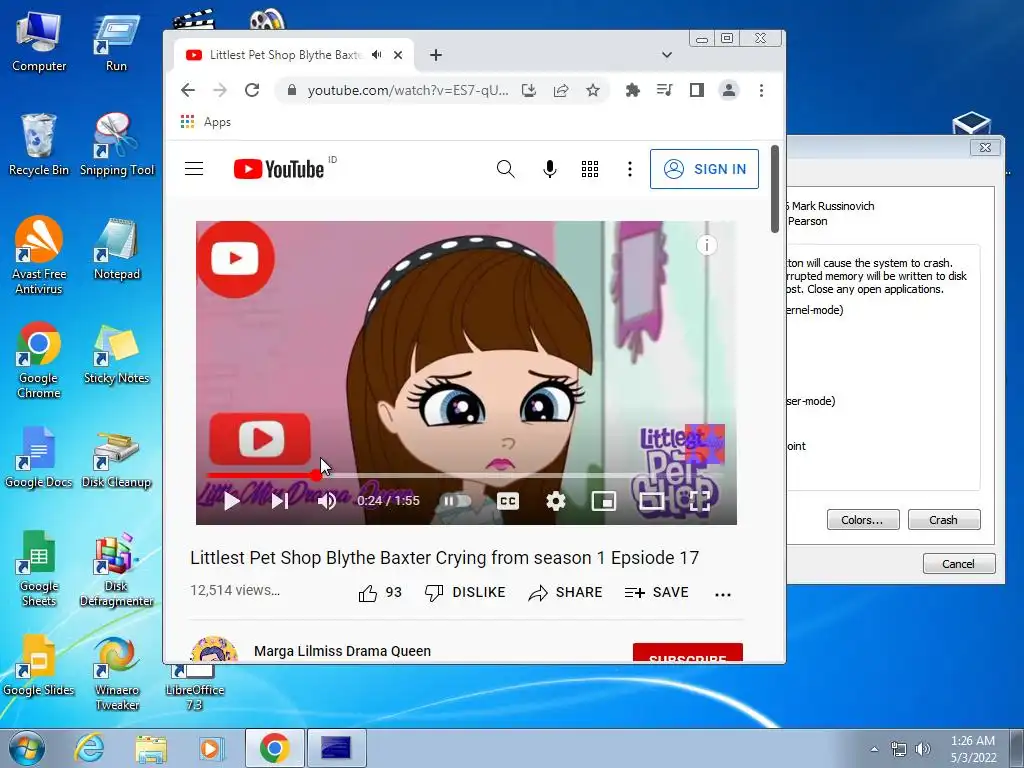The height and width of the screenshot is (768, 1024).
Task: Open more actions ellipsis under video
Action: click(x=723, y=594)
